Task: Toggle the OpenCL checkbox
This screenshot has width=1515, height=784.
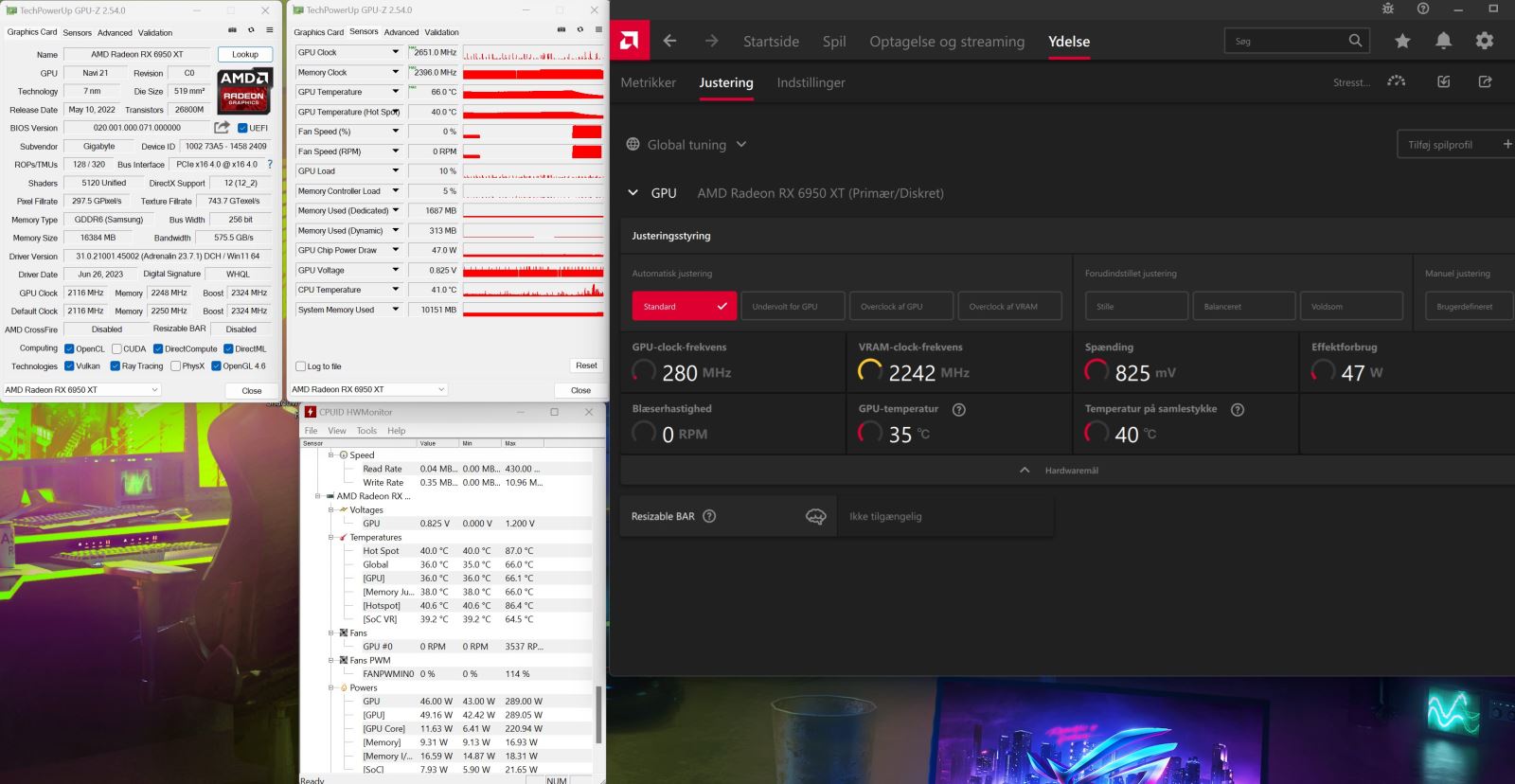Action: pos(69,348)
